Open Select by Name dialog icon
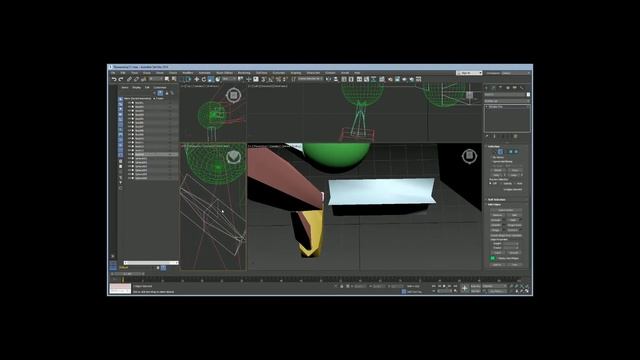The width and height of the screenshot is (640, 360). click(173, 79)
